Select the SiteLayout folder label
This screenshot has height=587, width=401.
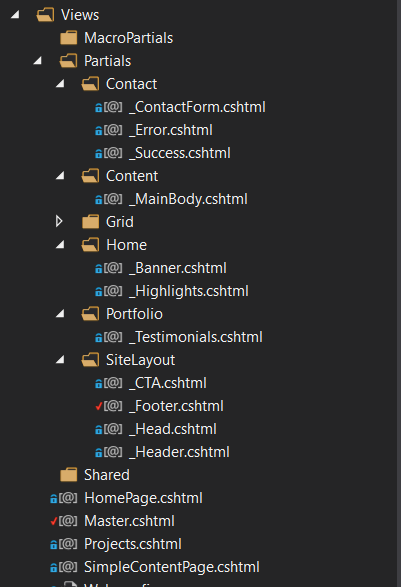(140, 360)
